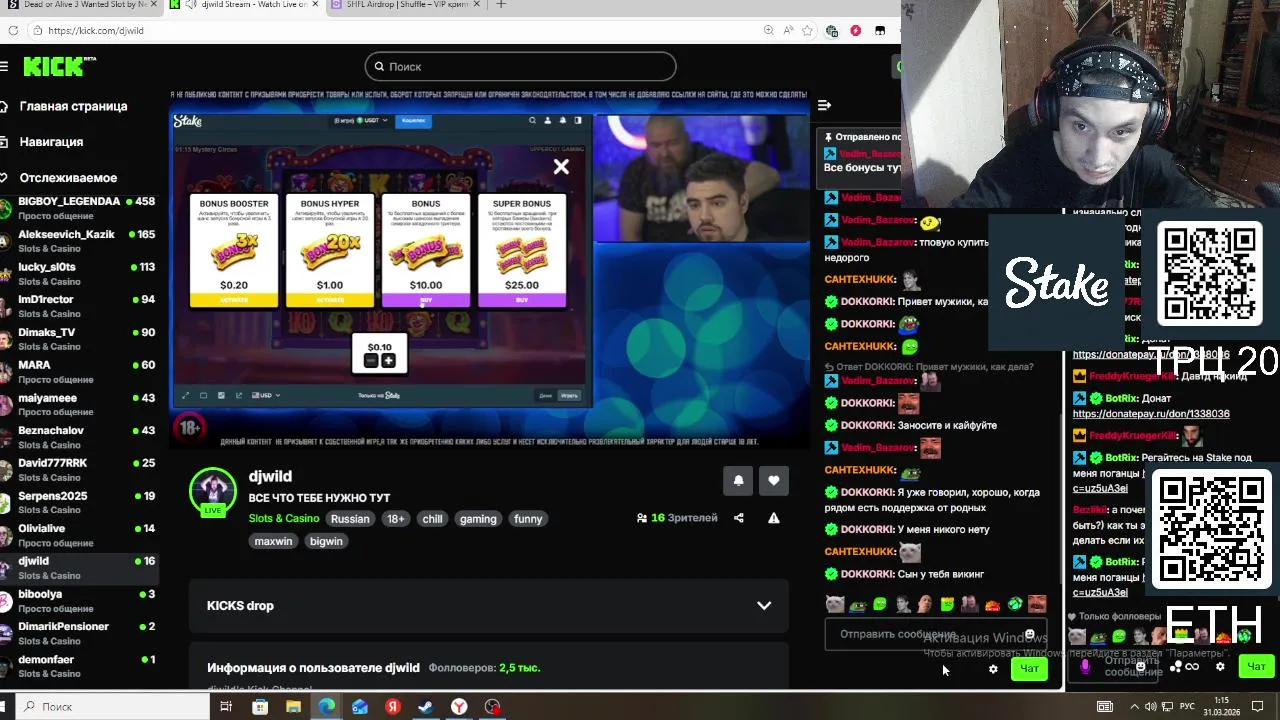The height and width of the screenshot is (720, 1280).
Task: Open the emoji picker in chat input
Action: [x=1029, y=634]
